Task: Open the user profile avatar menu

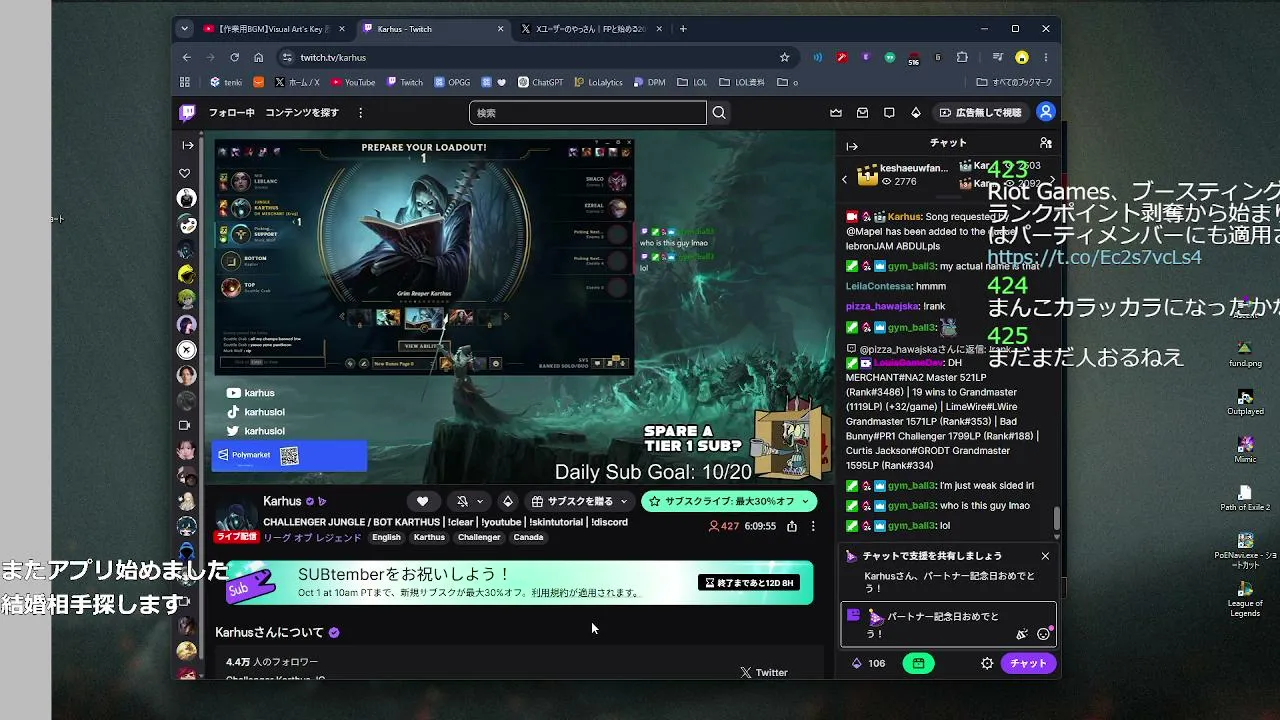Action: [1045, 112]
